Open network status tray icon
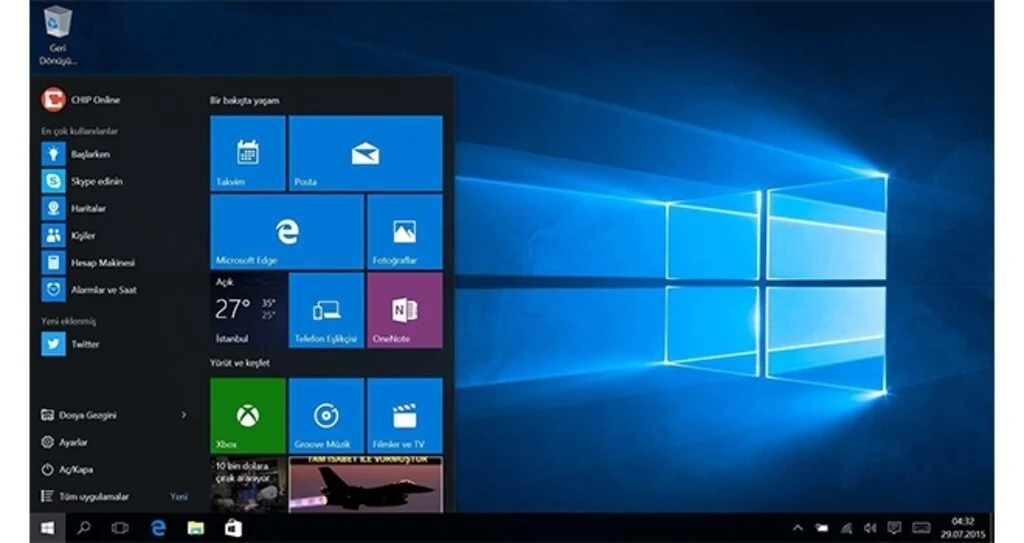Image resolution: width=1024 pixels, height=543 pixels. coord(846,528)
